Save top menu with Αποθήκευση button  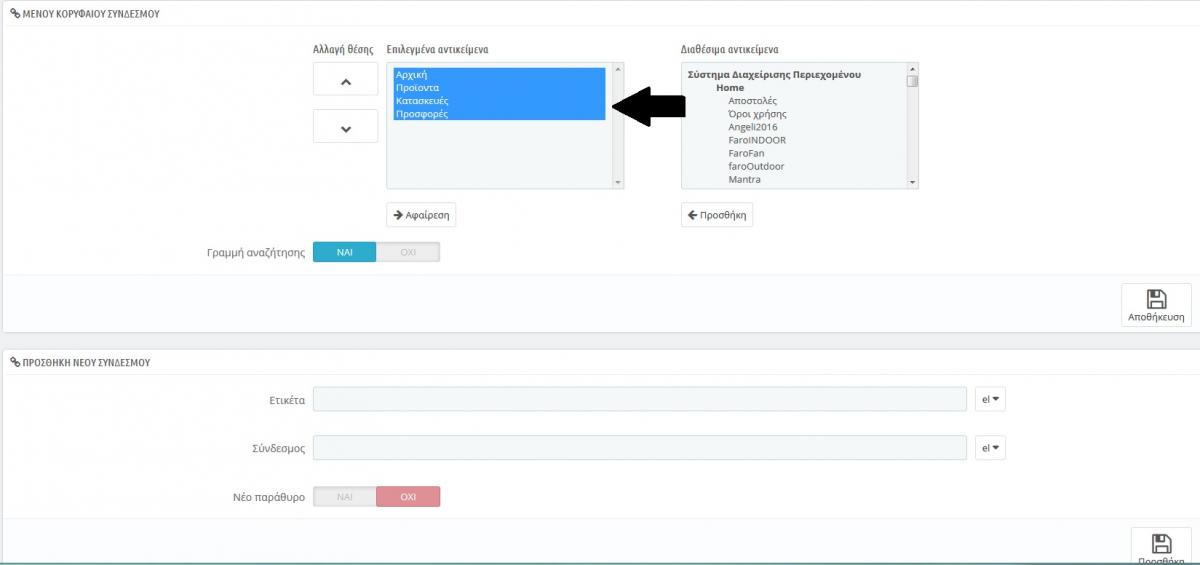[x=1156, y=304]
